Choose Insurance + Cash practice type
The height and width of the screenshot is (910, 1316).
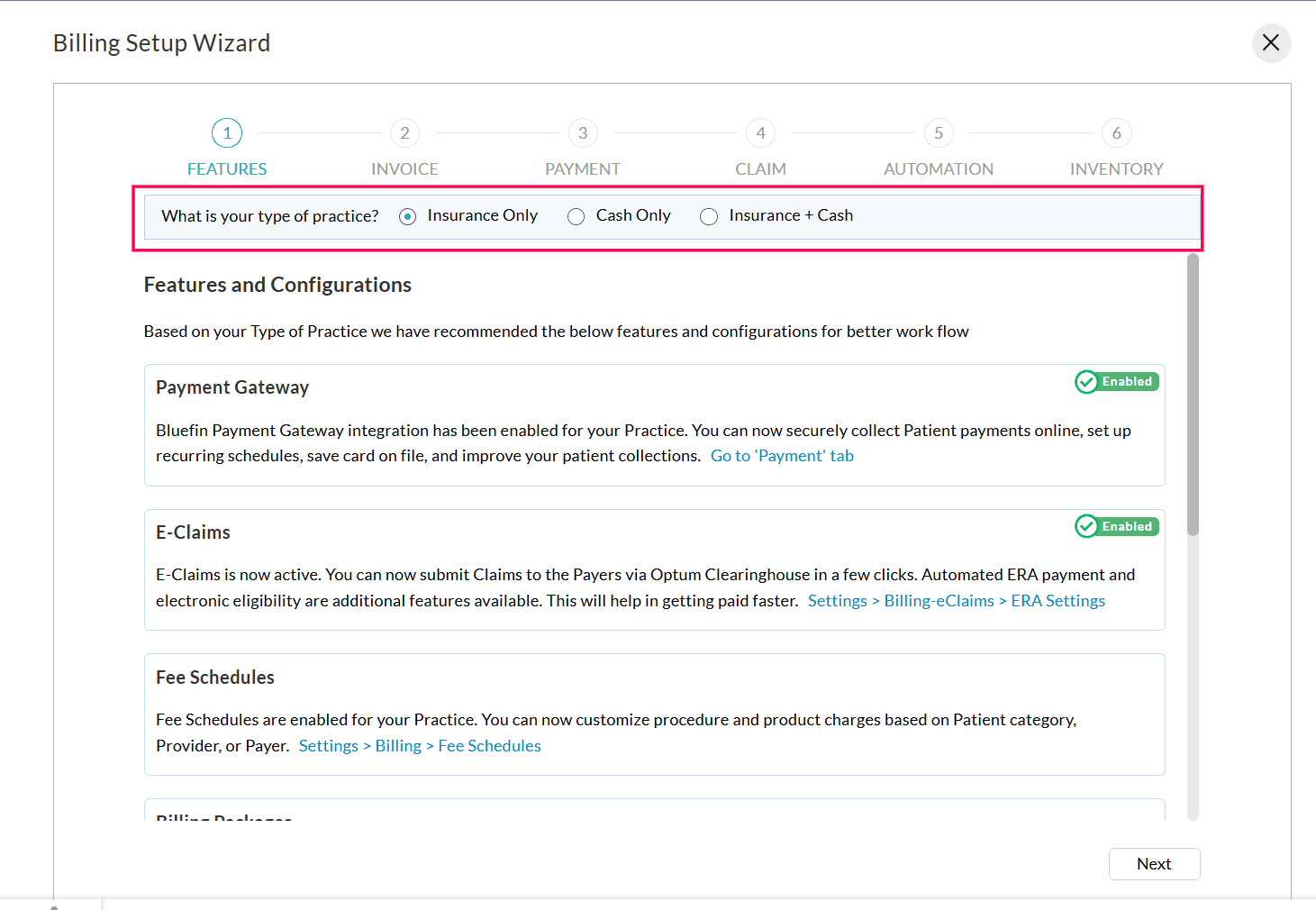709,216
